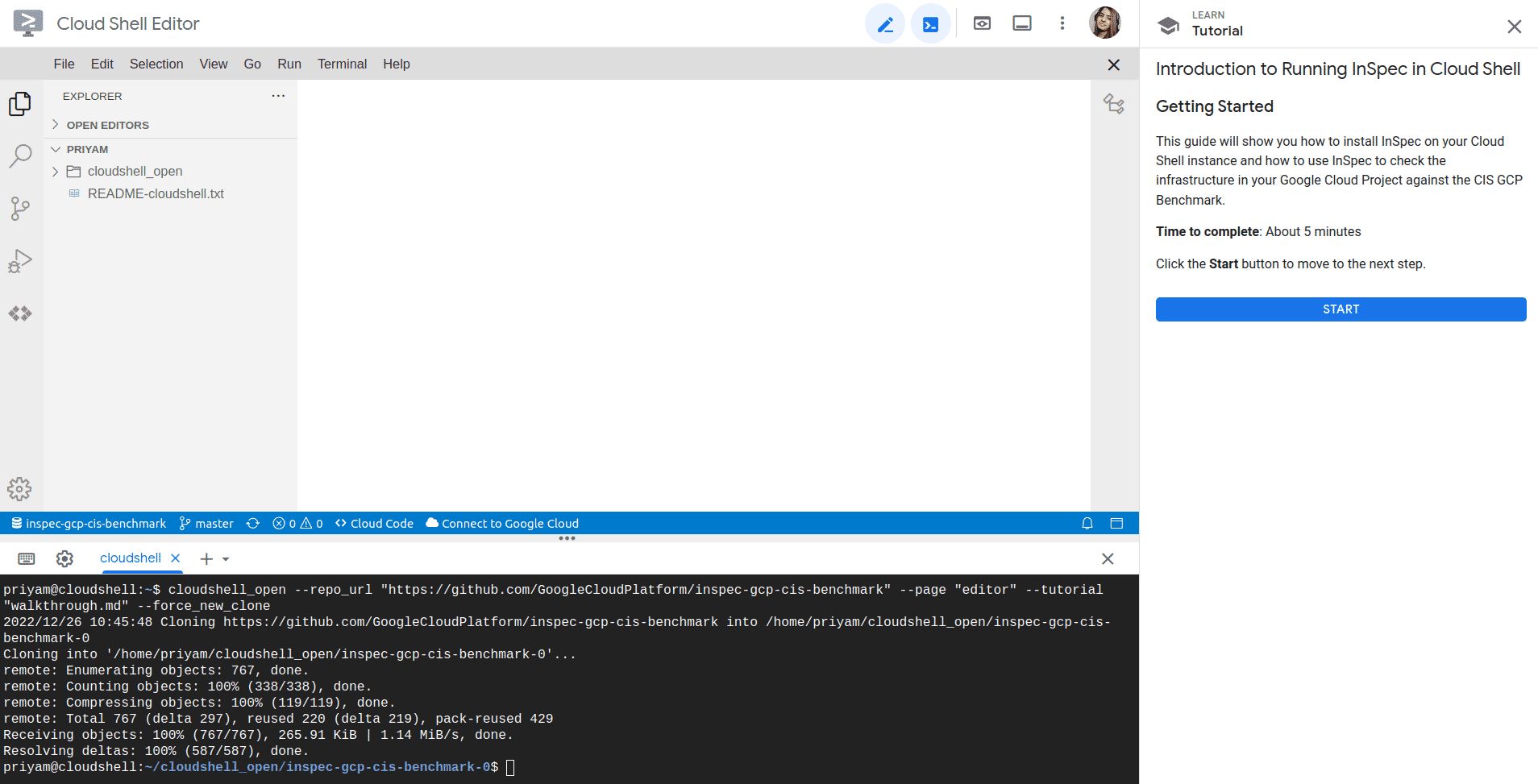Open the Explorer panel more actions ellipsis
The width and height of the screenshot is (1538, 784).
click(x=278, y=96)
